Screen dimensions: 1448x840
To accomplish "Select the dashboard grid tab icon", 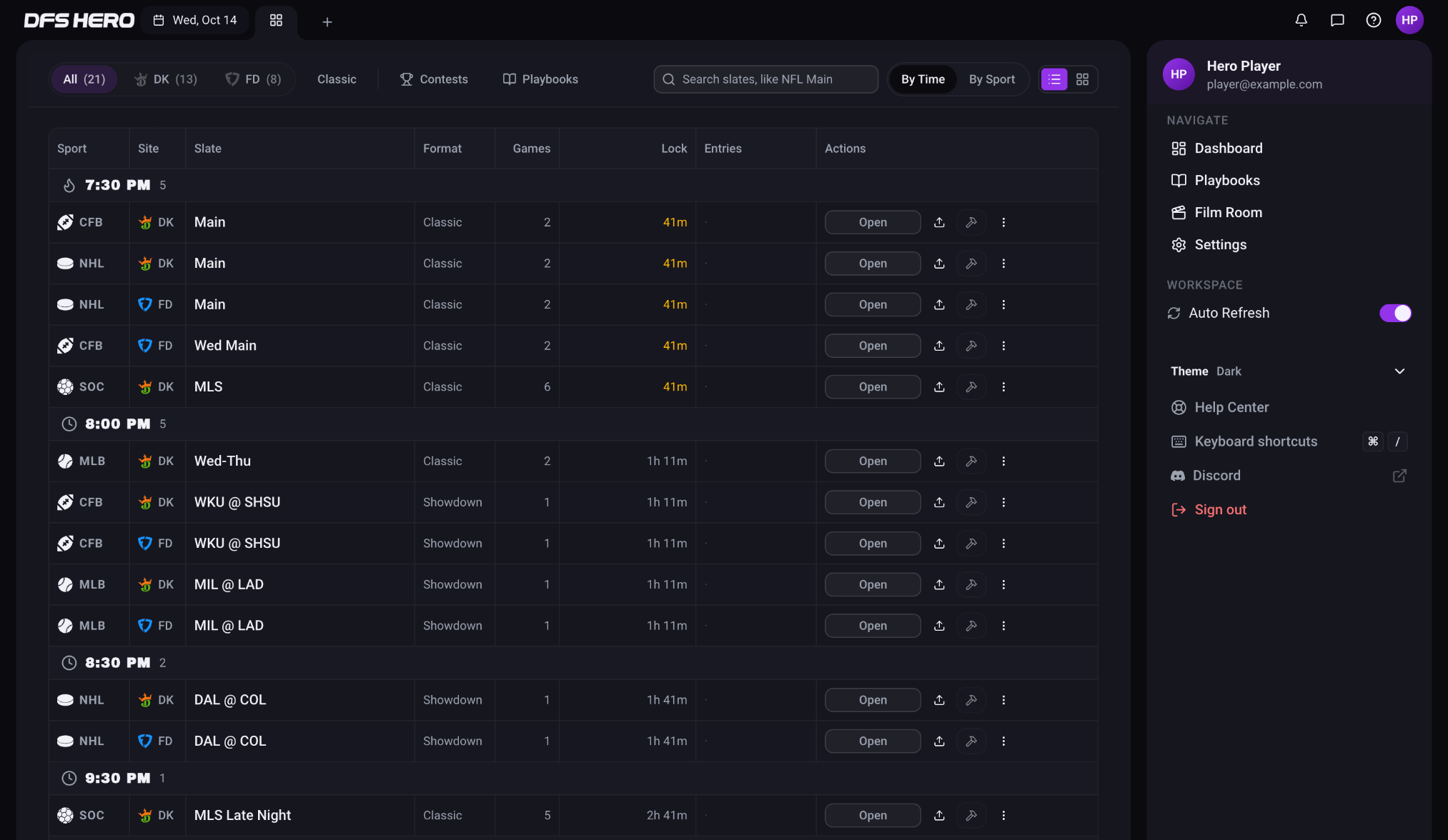I will (276, 20).
